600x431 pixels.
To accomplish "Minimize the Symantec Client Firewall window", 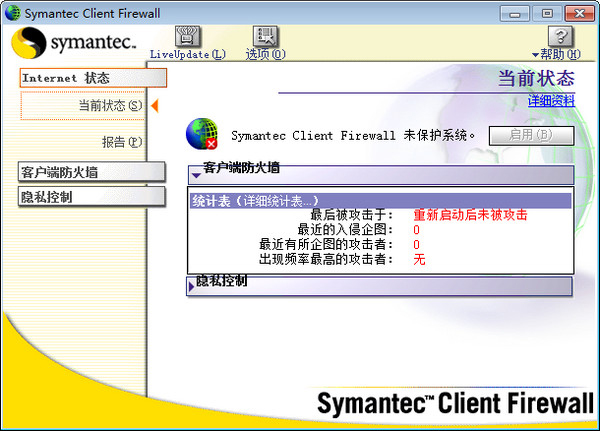I will tap(515, 14).
